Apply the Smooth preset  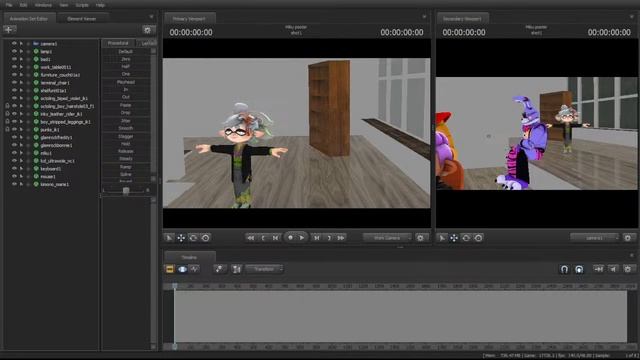[126, 128]
